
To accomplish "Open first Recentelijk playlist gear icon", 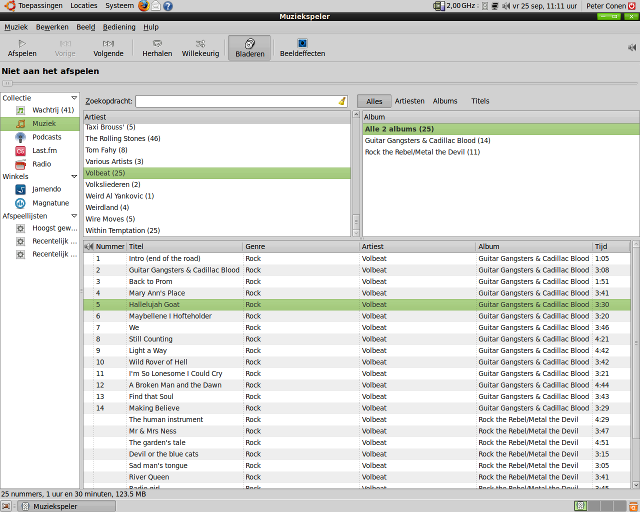I will (x=20, y=241).
